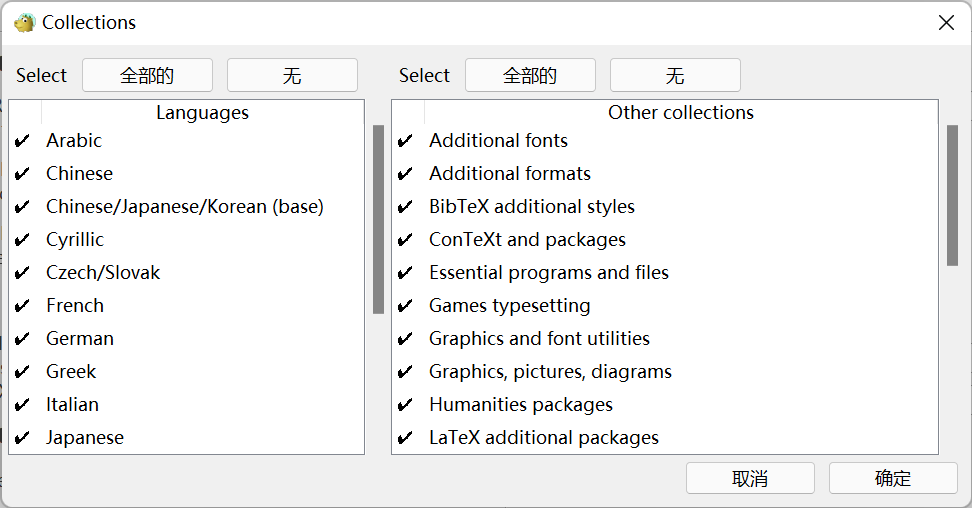
Task: Select the Cyrillic row text
Action: point(75,239)
